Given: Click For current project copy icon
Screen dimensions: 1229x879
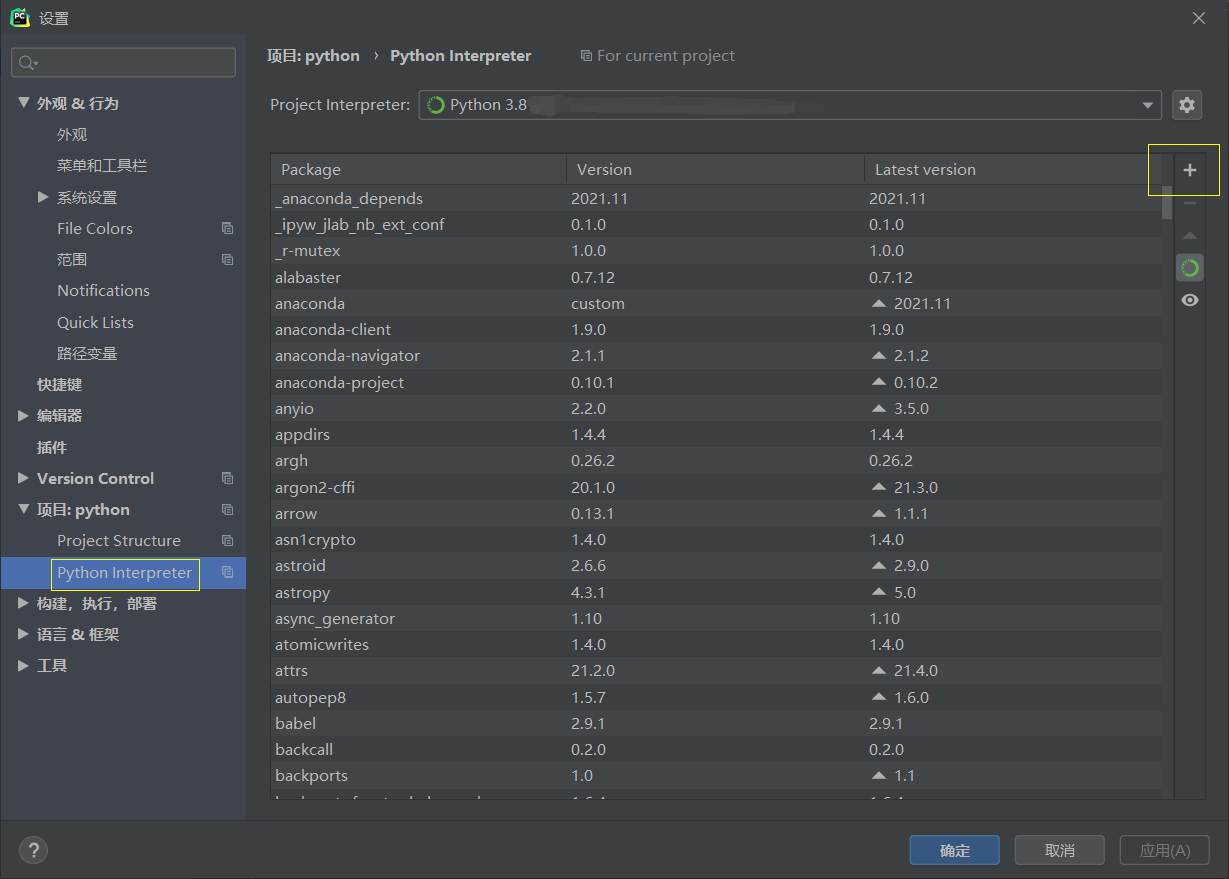Looking at the screenshot, I should [586, 56].
